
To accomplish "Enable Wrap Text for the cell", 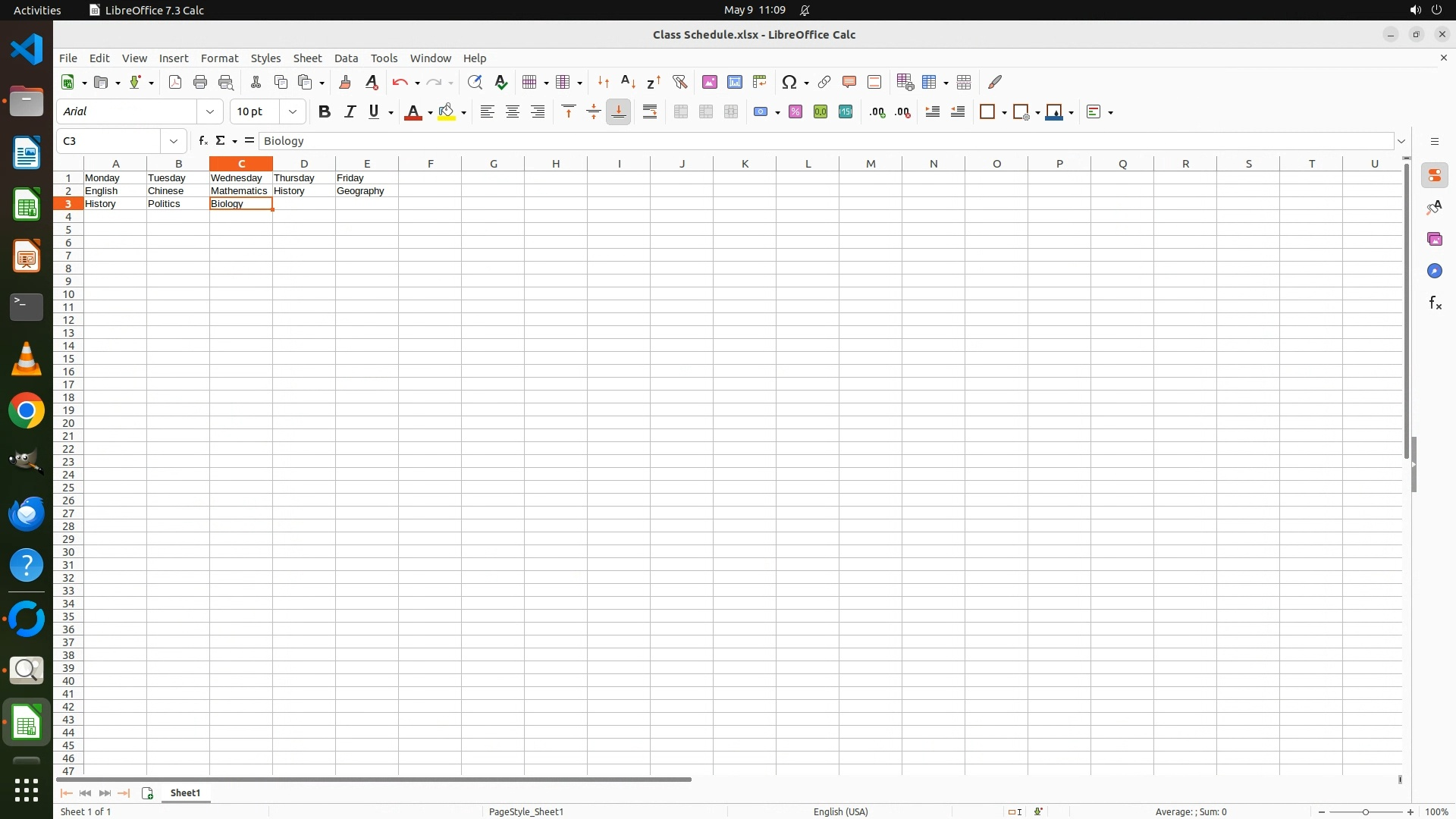I will [x=650, y=112].
